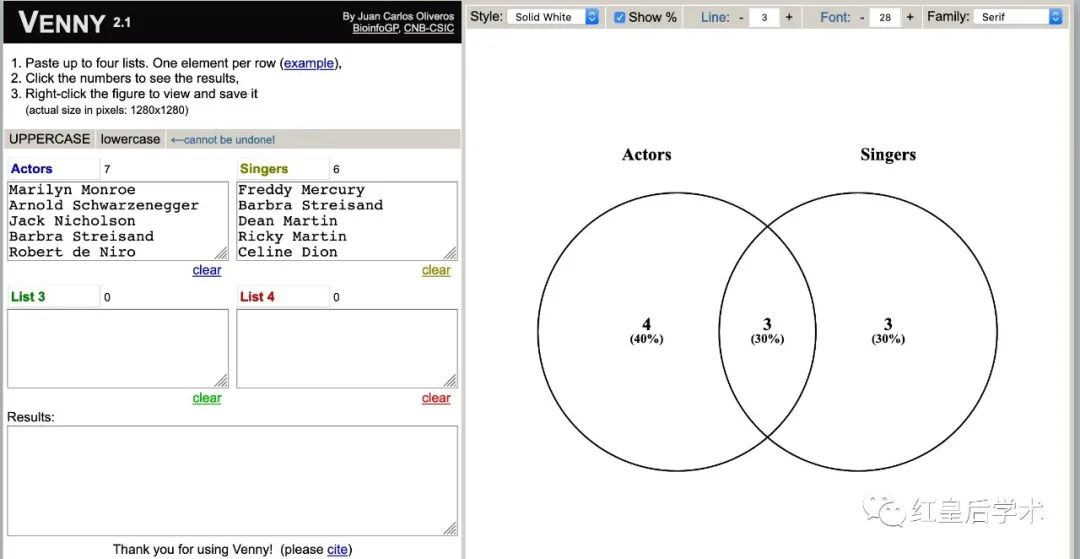This screenshot has width=1080, height=559.
Task: Click the Results textarea resize handle
Action: [450, 528]
